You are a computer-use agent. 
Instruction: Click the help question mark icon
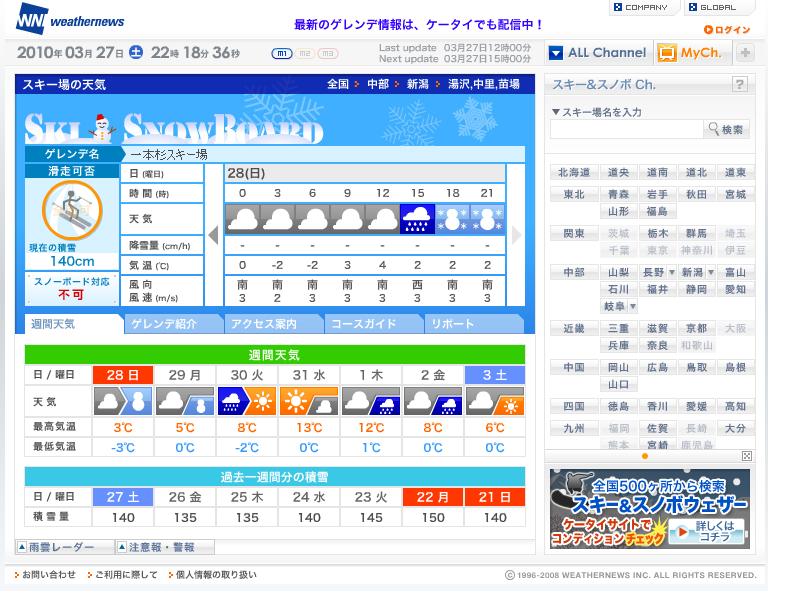pyautogui.click(x=739, y=84)
